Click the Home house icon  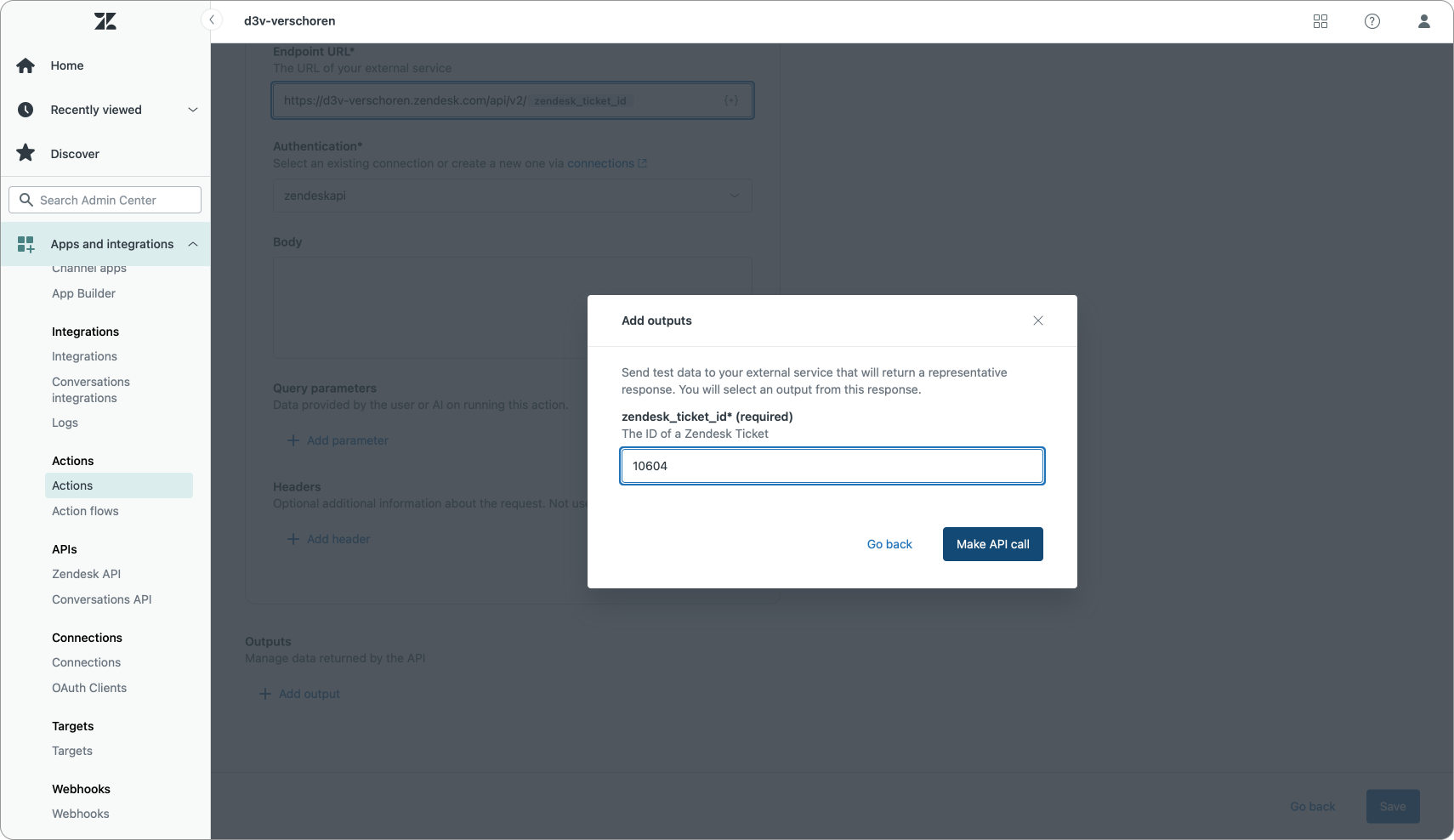[x=26, y=65]
